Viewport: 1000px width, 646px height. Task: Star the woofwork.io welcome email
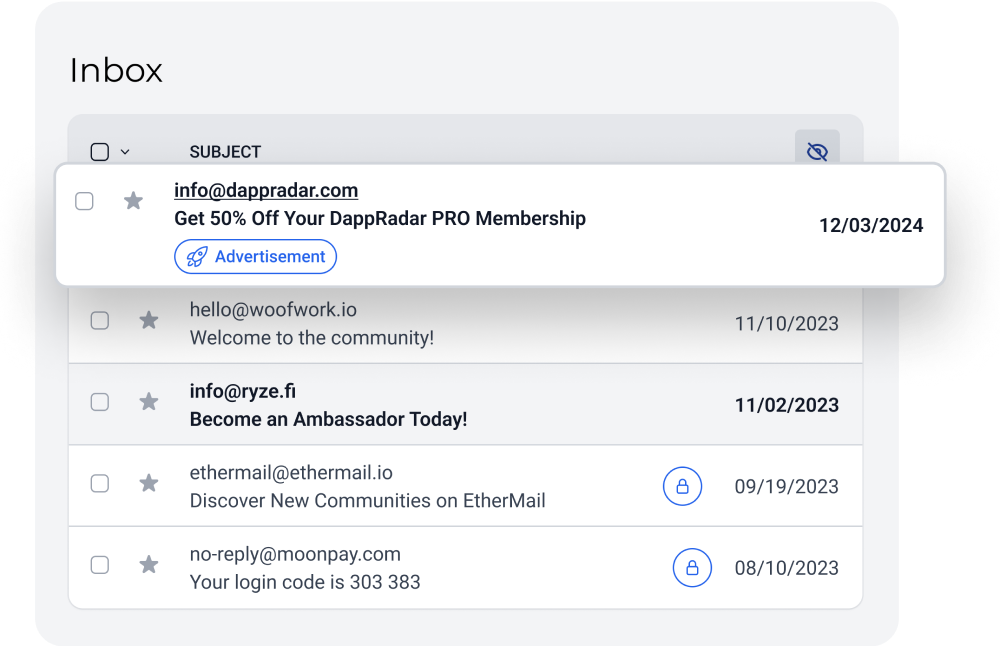click(x=149, y=319)
